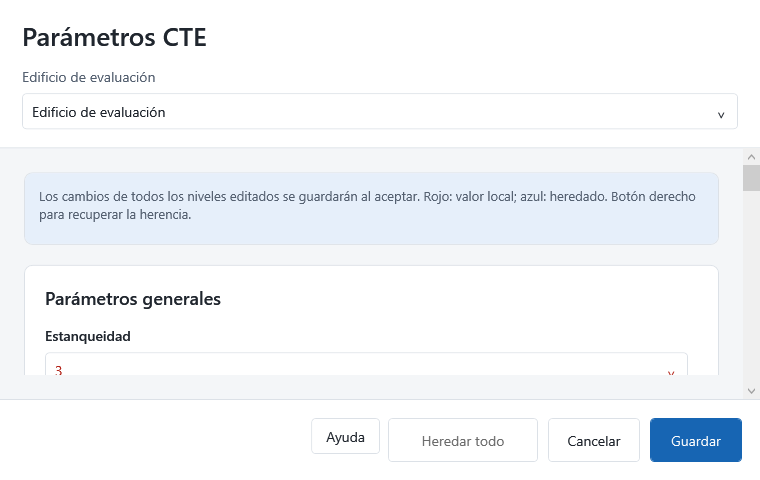This screenshot has width=760, height=480.
Task: Open the Estanqueidad dropdown showing 3
Action: click(366, 365)
